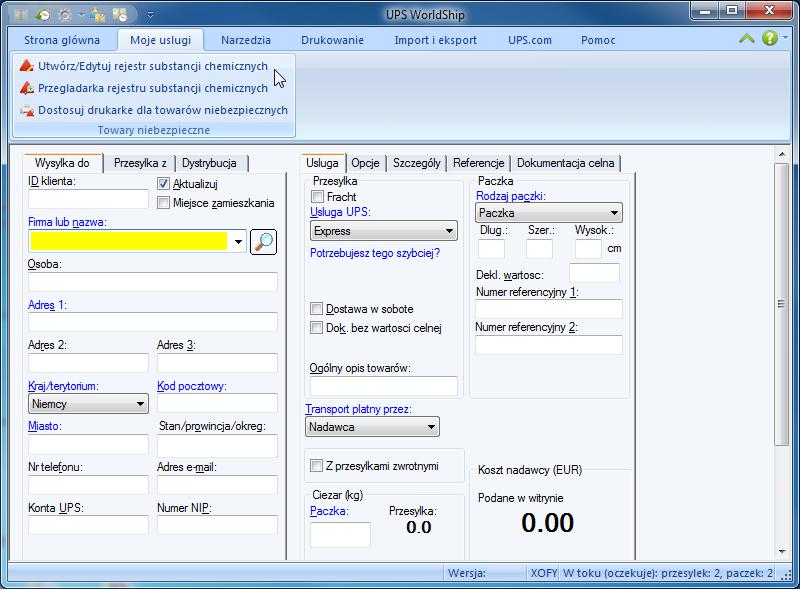Click the XOFY status bar entry

point(543,573)
